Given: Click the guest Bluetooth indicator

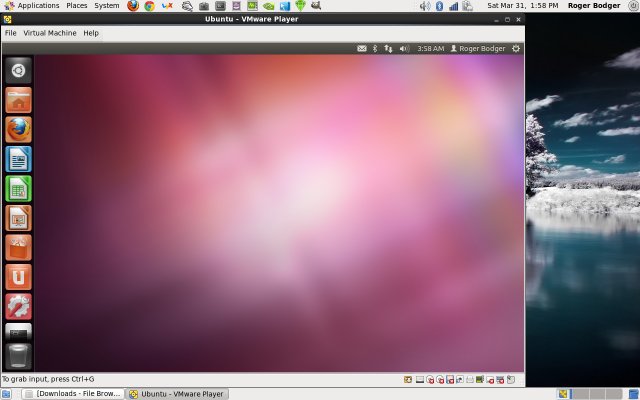Looking at the screenshot, I should 375,49.
